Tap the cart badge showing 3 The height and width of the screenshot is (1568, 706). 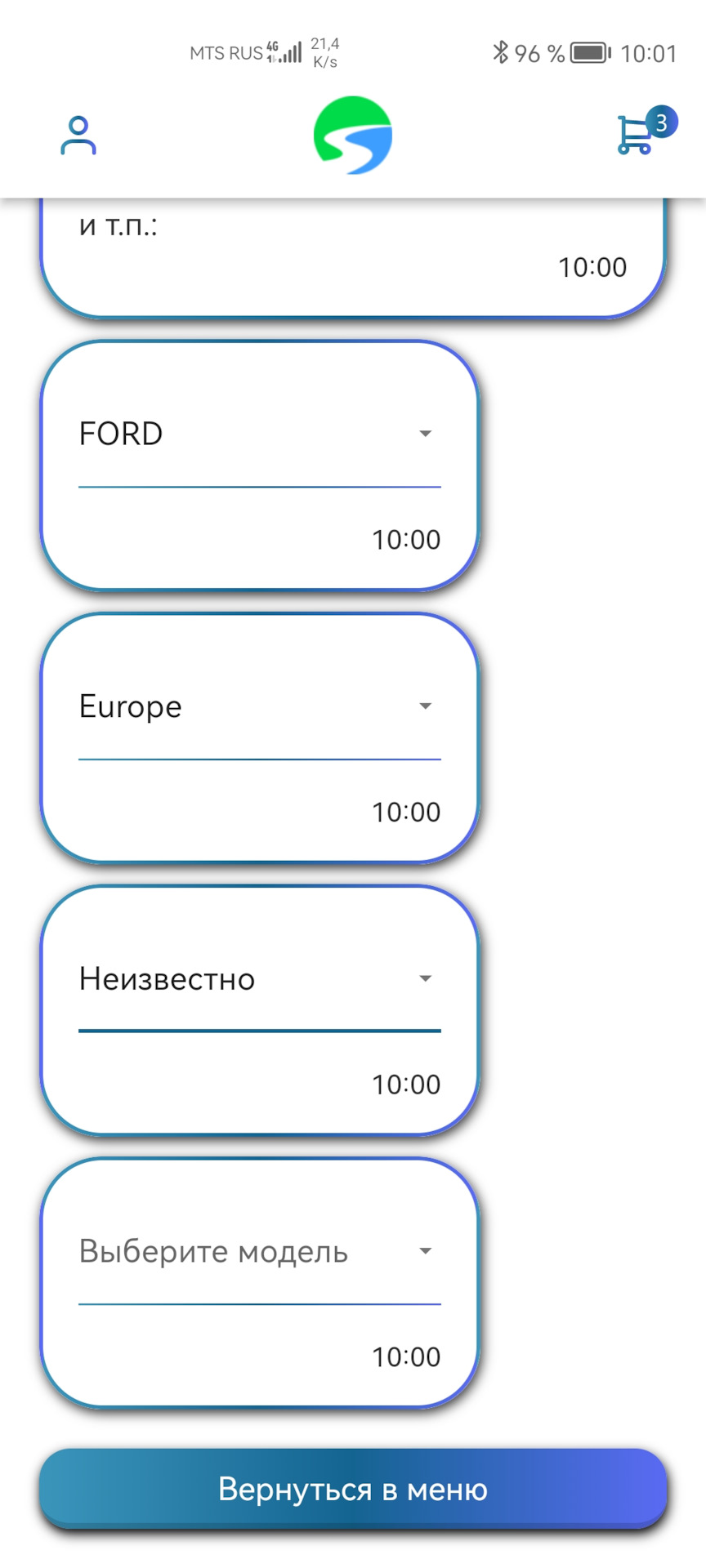(x=662, y=122)
